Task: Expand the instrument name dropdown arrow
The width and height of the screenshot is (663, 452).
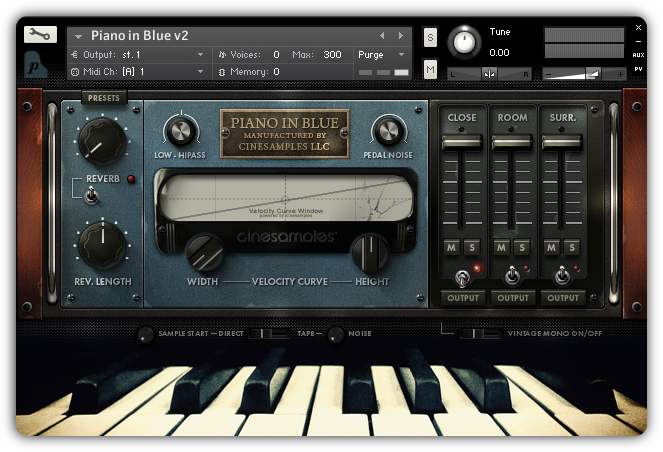Action: pyautogui.click(x=78, y=36)
